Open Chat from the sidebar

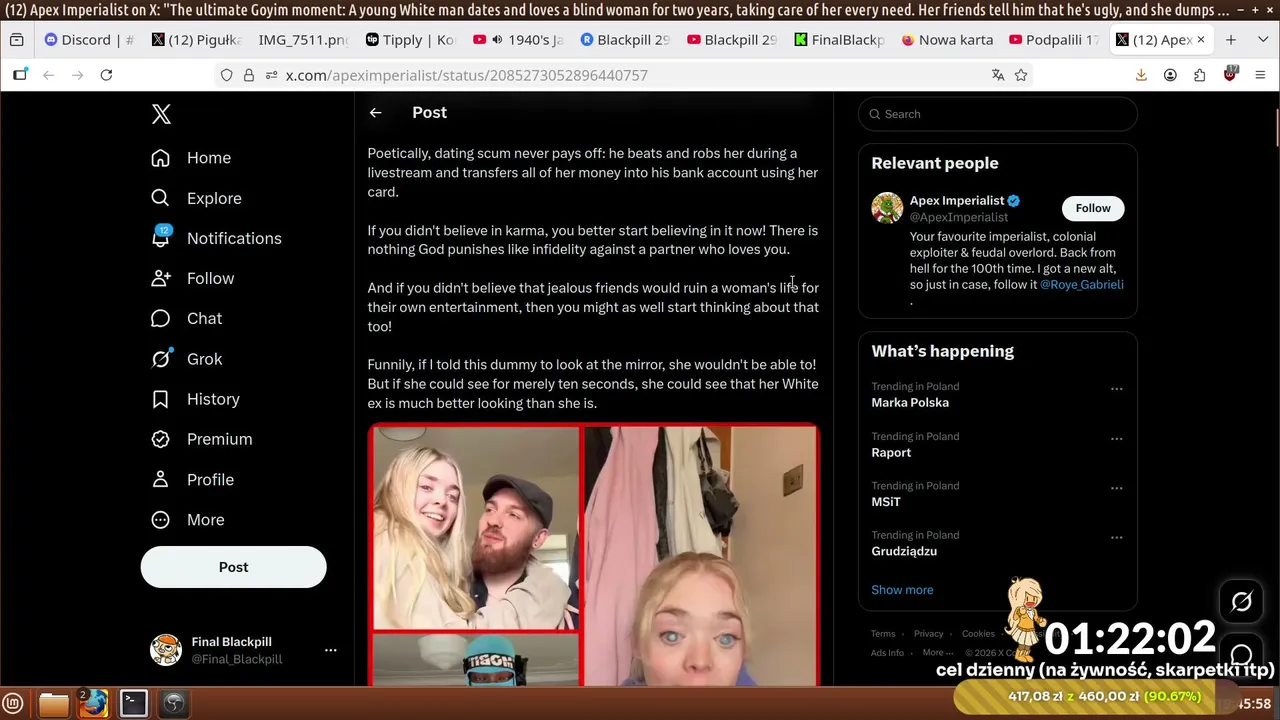[186, 318]
